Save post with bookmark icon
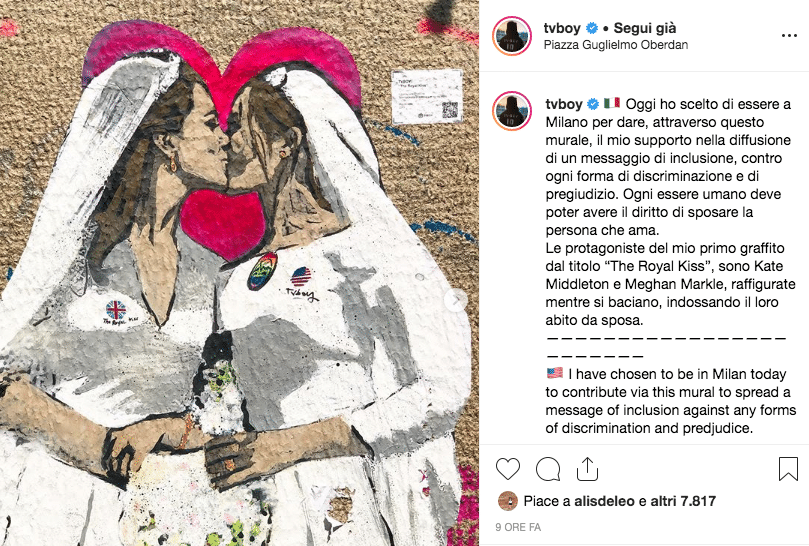This screenshot has width=809, height=546. [788, 469]
